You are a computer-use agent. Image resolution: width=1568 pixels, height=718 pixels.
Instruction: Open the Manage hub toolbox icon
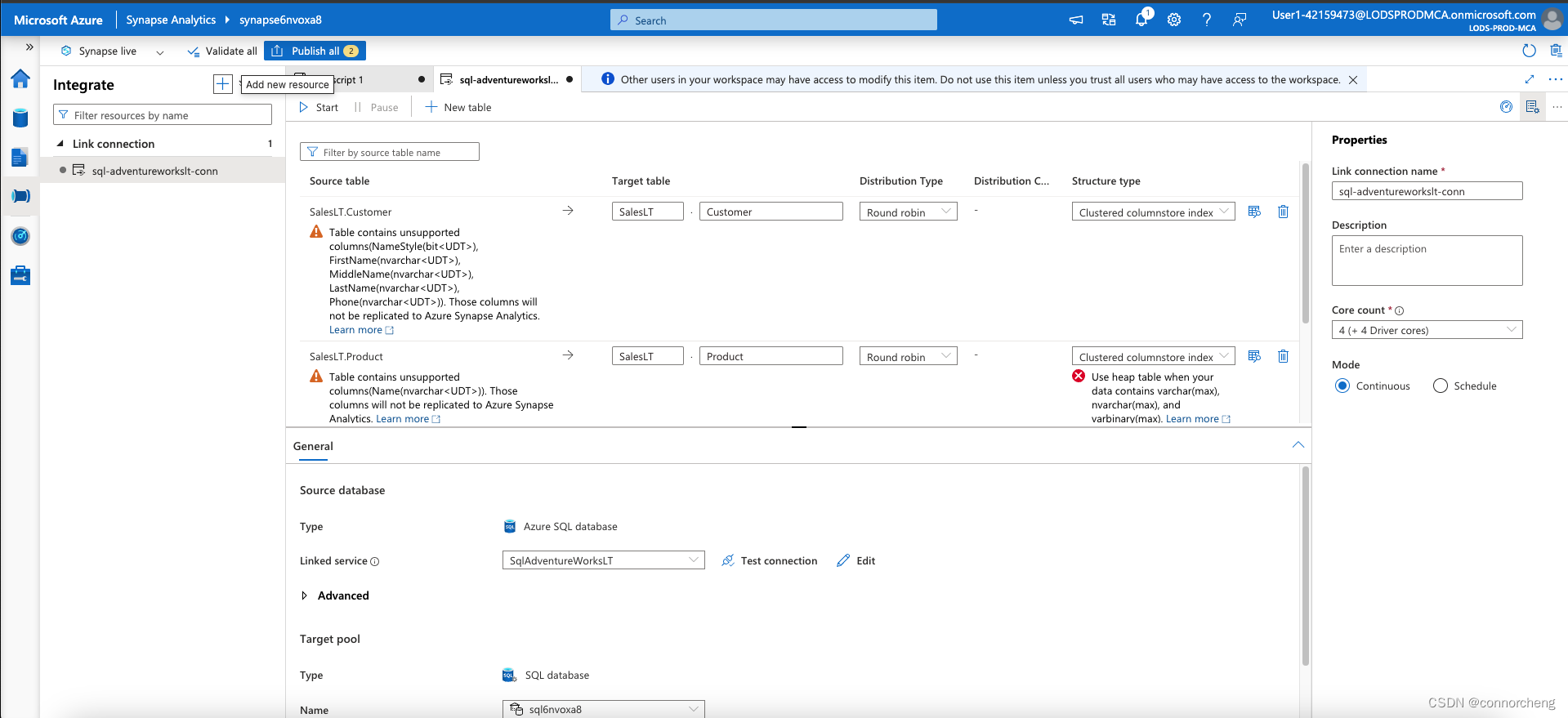click(x=20, y=275)
